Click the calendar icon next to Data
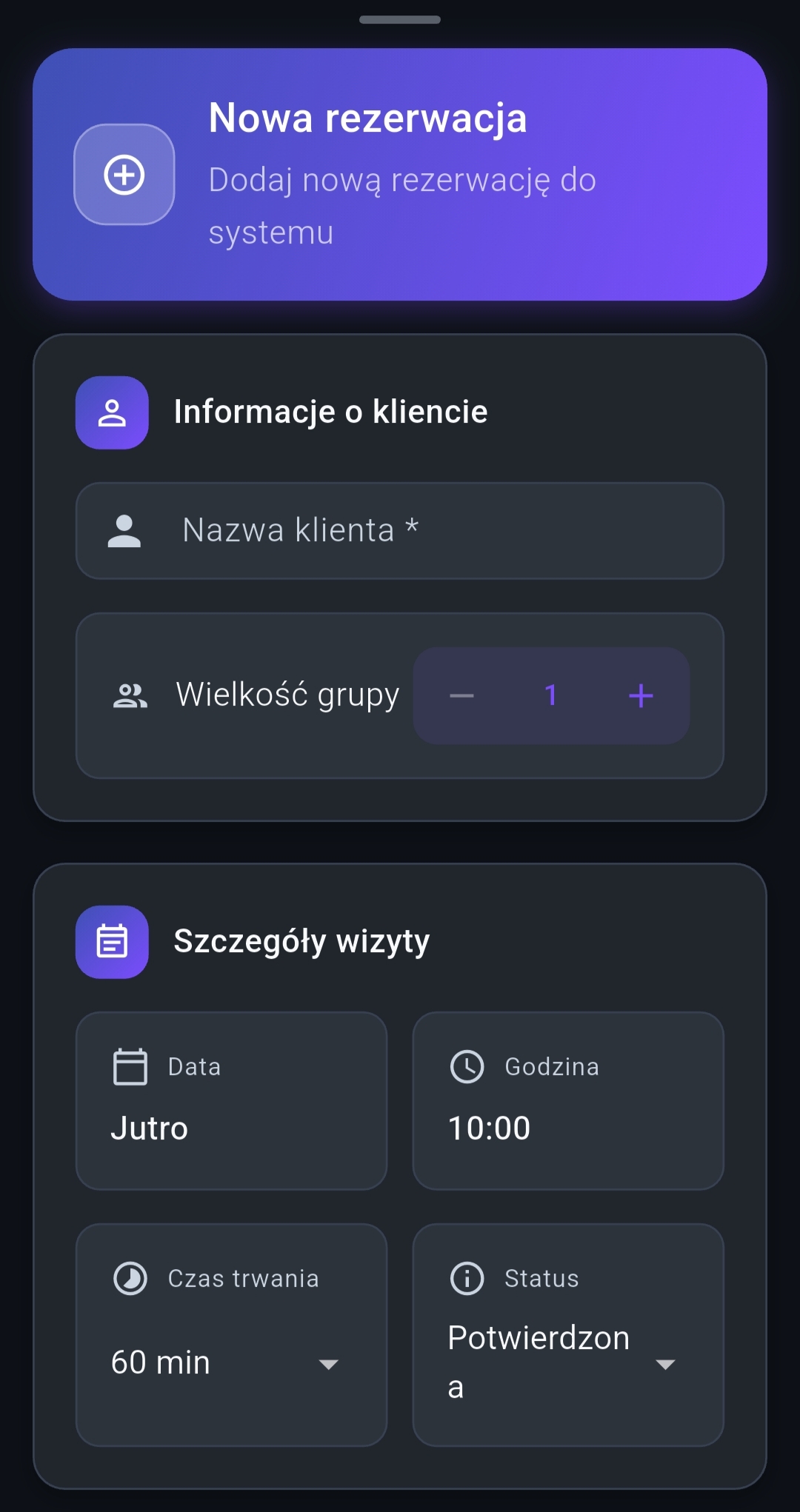 point(130,1066)
